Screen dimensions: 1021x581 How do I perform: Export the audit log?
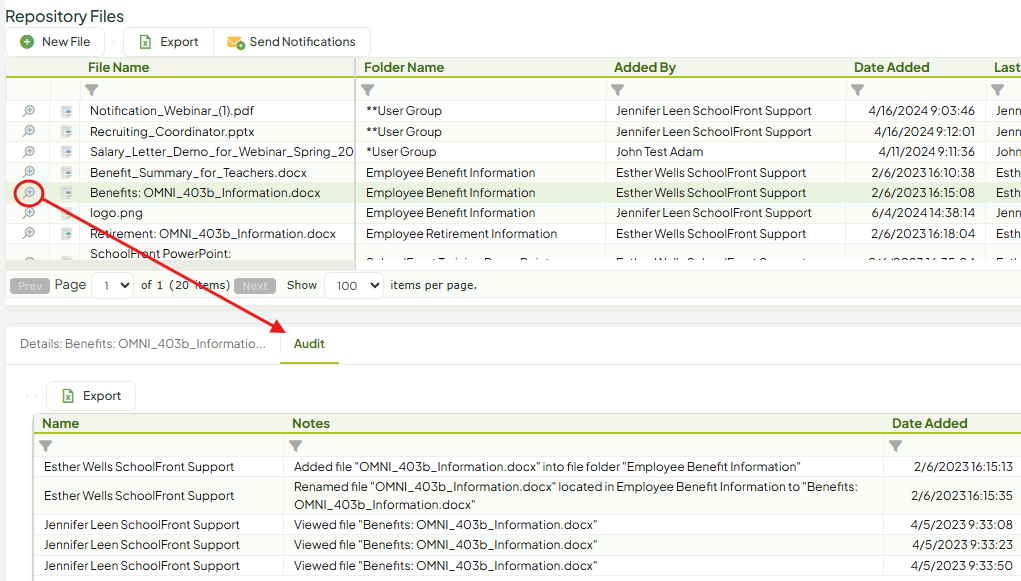[91, 396]
